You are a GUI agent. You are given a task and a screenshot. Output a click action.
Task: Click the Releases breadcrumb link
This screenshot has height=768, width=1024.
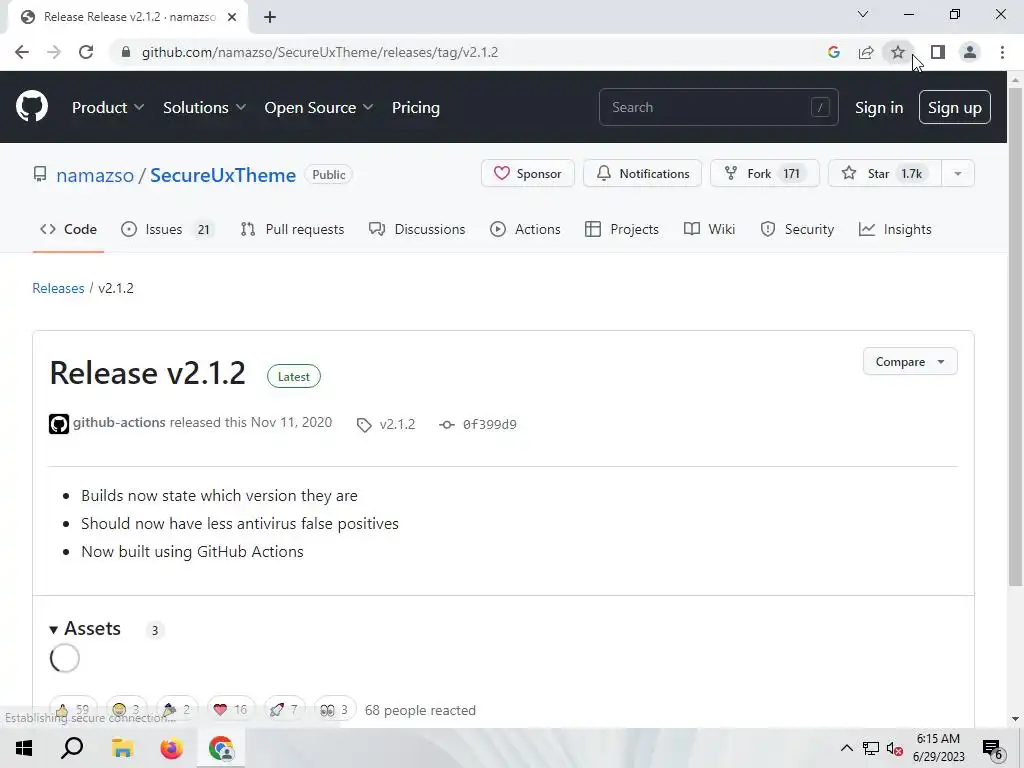pos(58,288)
